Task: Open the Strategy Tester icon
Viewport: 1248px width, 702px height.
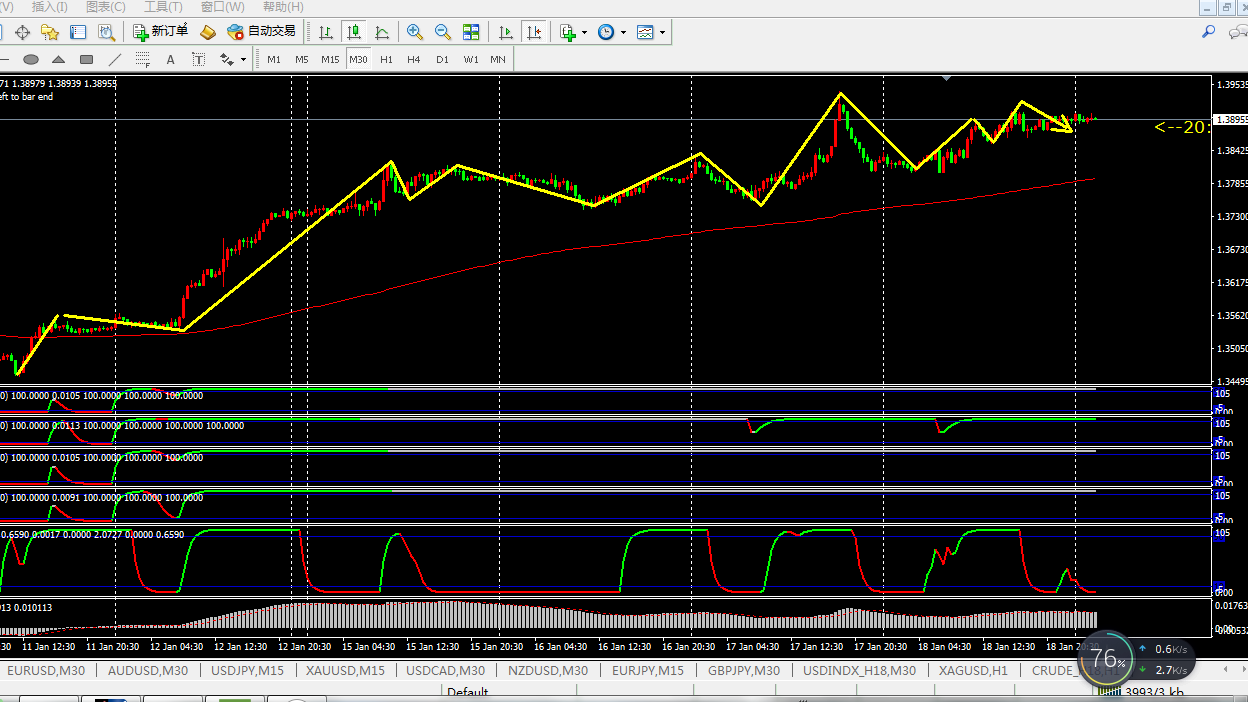Action: coord(106,32)
